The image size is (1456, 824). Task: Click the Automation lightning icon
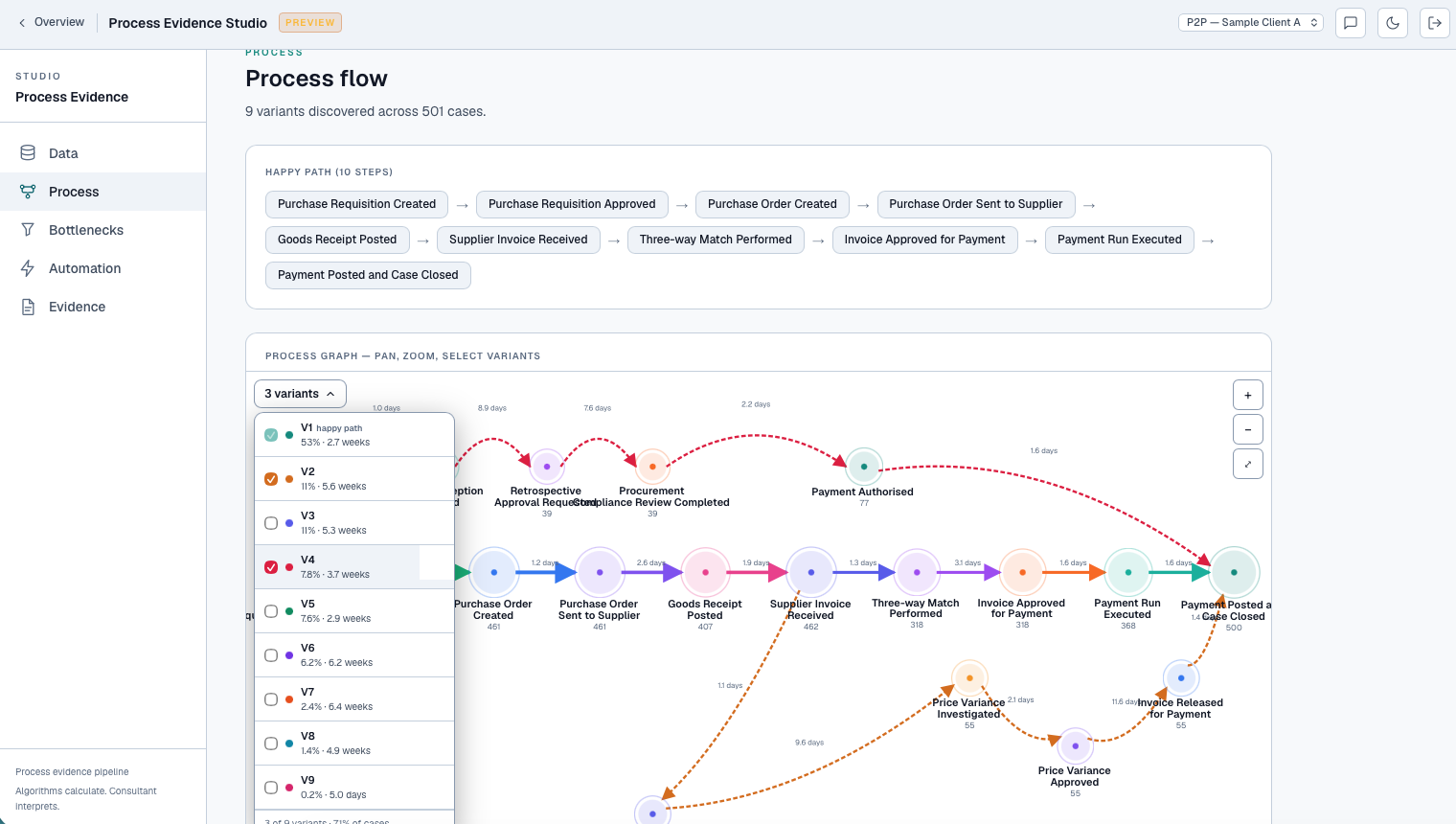tap(28, 268)
